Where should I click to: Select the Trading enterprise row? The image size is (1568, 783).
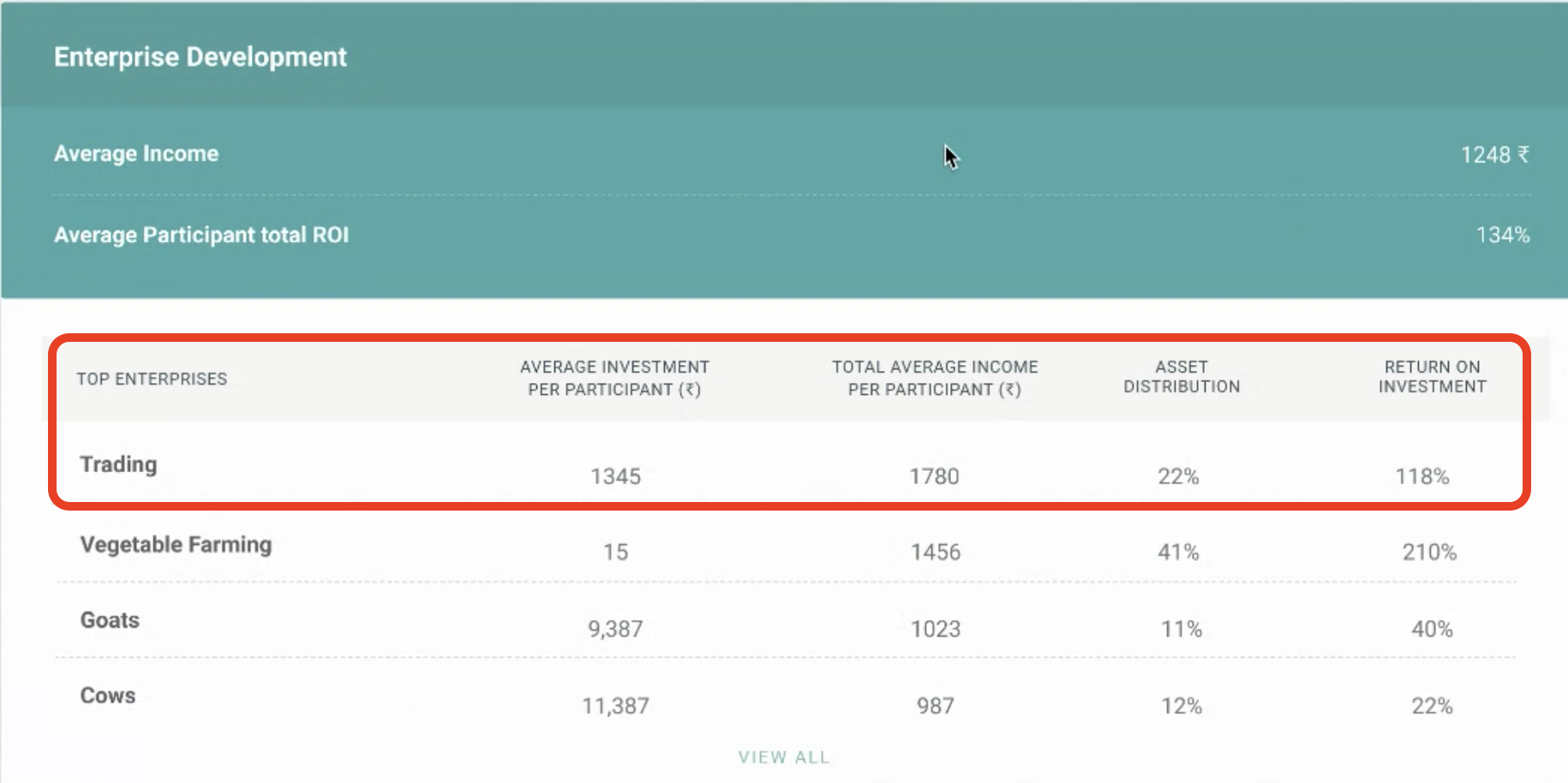(x=118, y=464)
